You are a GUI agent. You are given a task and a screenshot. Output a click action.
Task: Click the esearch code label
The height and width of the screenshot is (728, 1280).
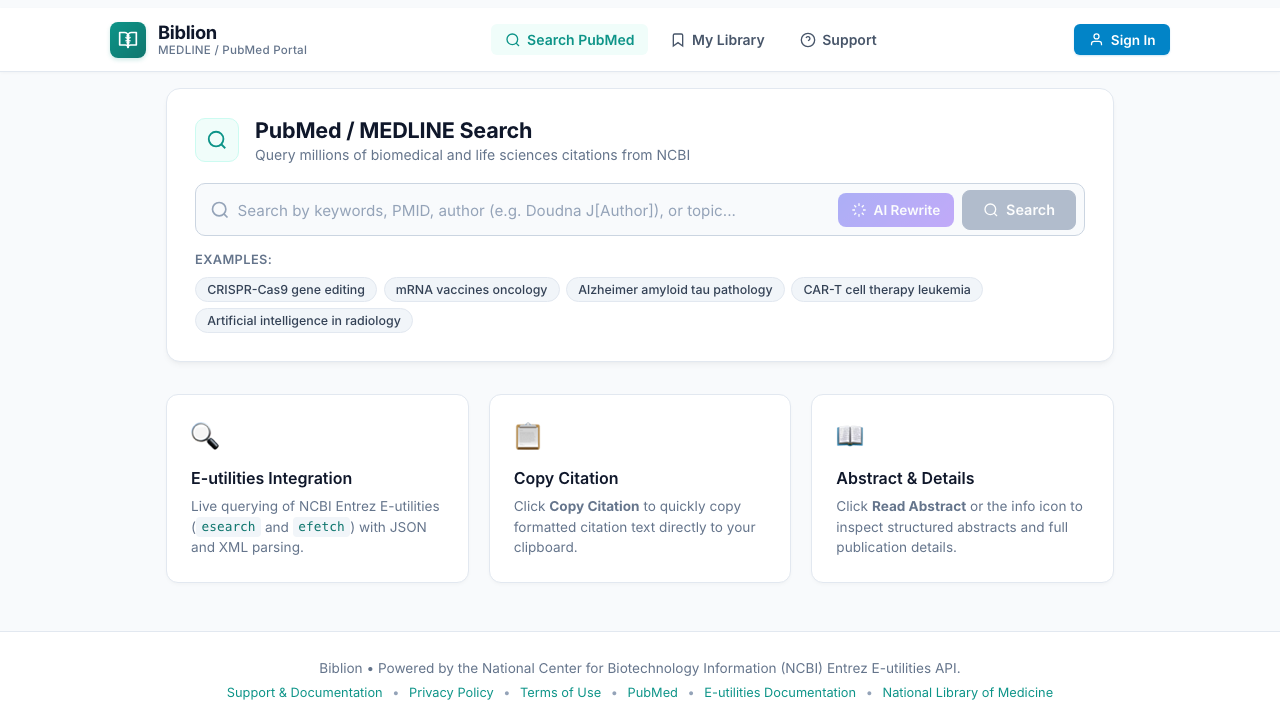(229, 527)
